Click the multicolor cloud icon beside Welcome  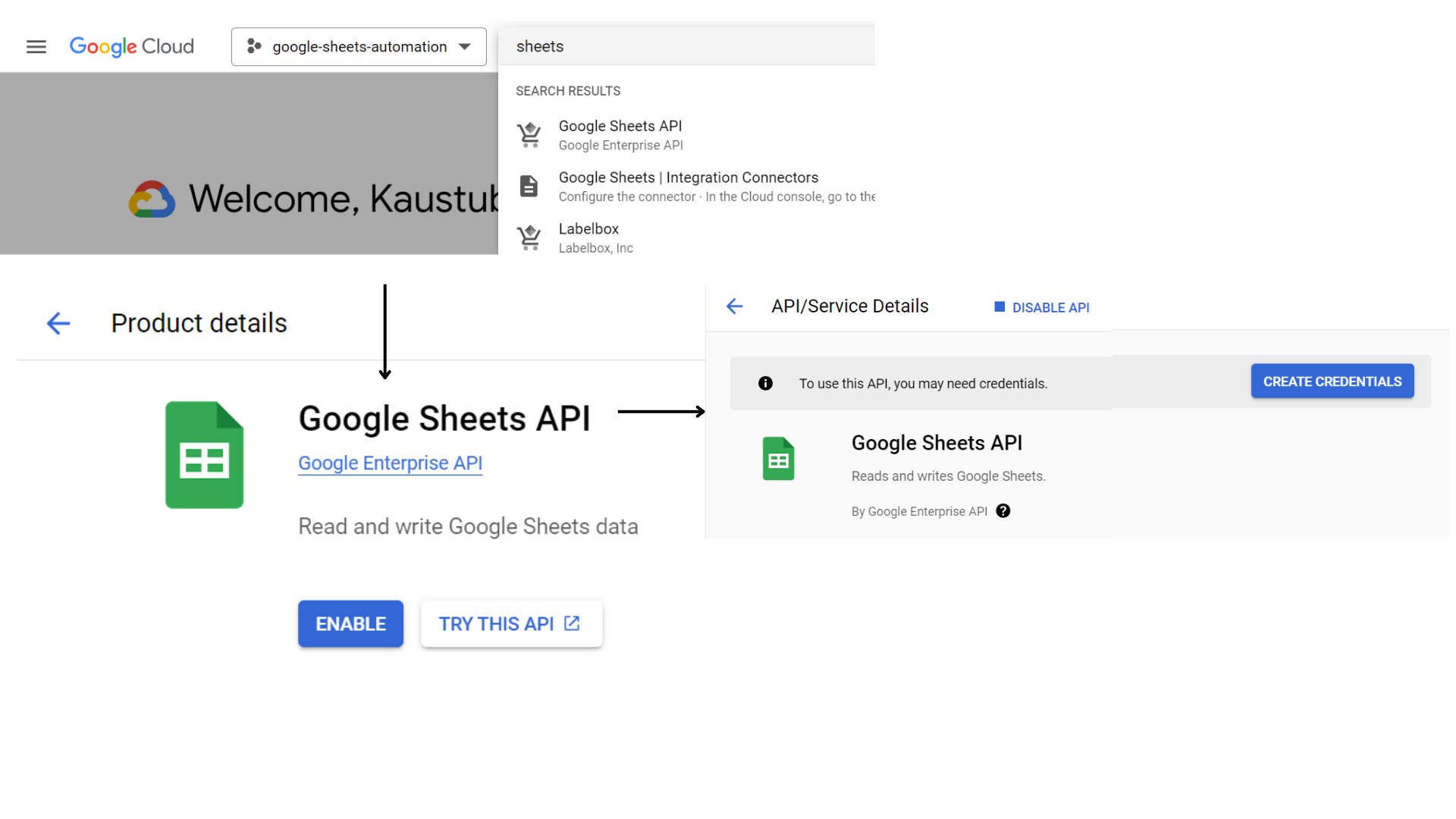point(152,199)
